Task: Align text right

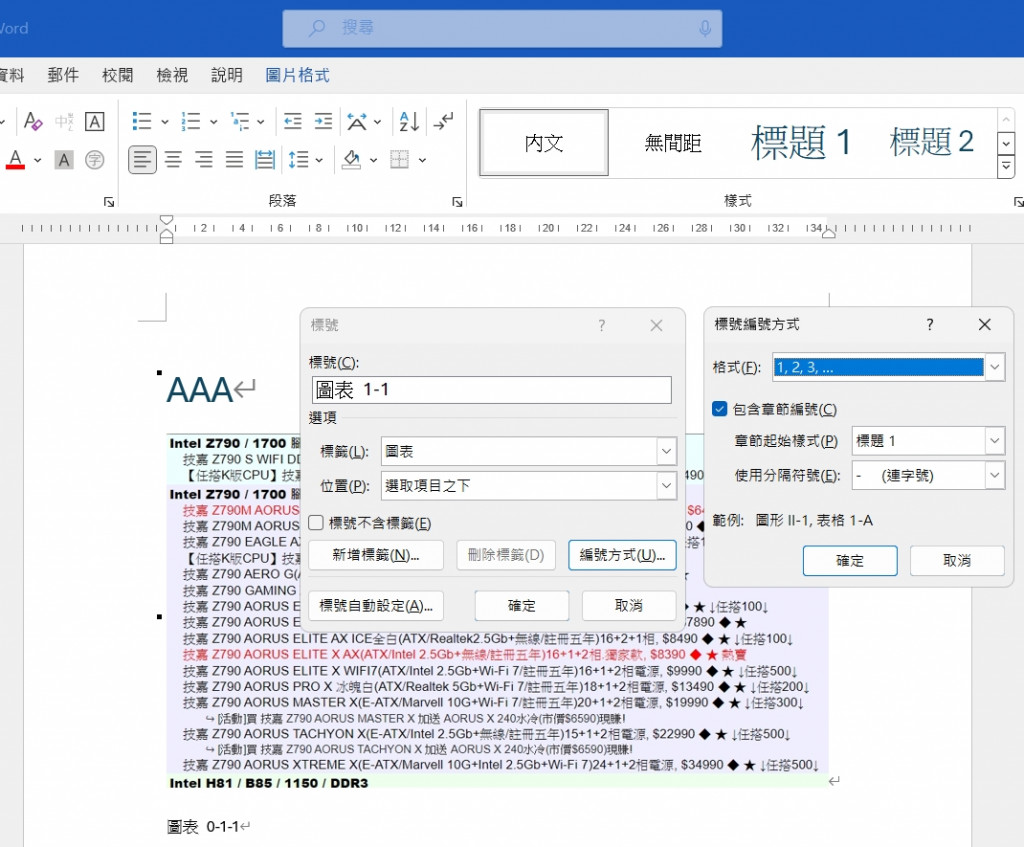Action: click(204, 159)
